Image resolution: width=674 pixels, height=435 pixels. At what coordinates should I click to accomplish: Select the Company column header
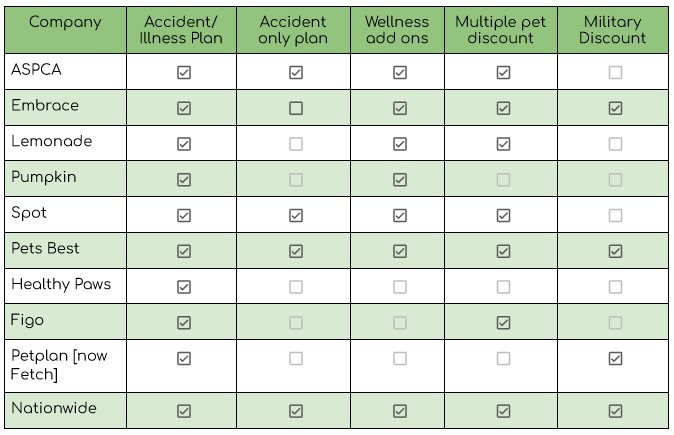pos(65,30)
